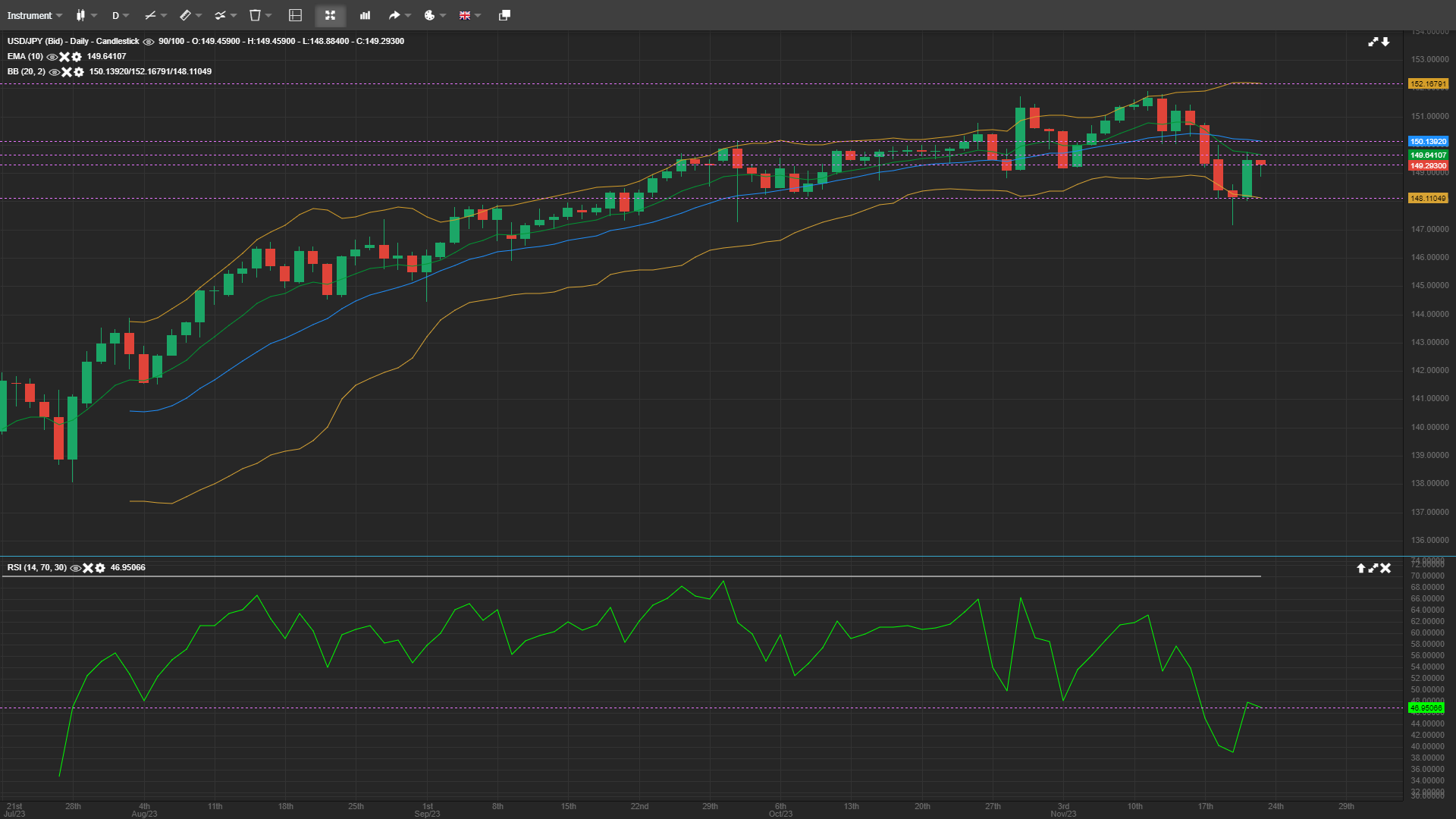Remove the RSI indicator with X
This screenshot has height=819, width=1456.
[x=88, y=568]
